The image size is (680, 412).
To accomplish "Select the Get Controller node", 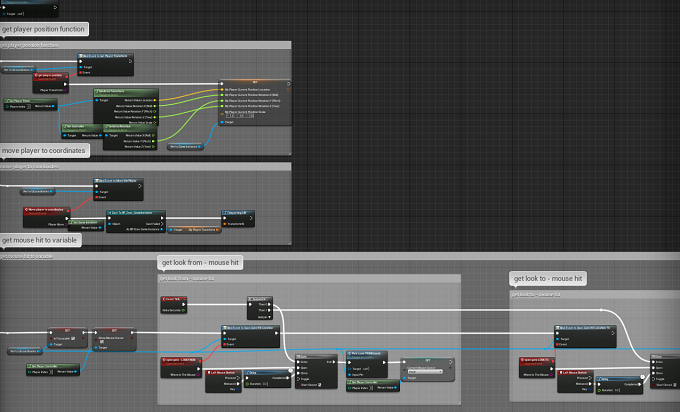I will [x=82, y=132].
